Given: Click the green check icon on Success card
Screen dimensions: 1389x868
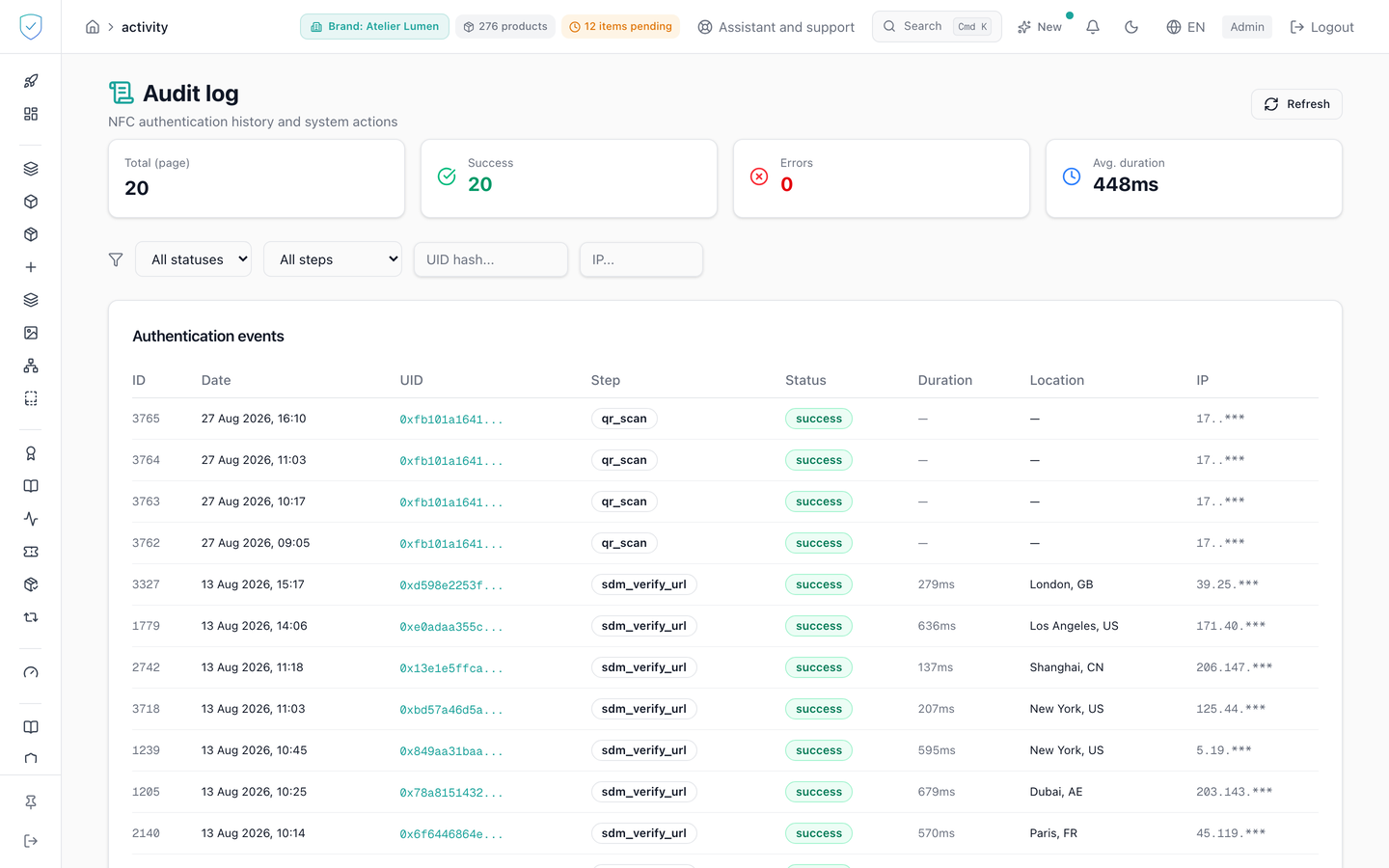Looking at the screenshot, I should [447, 176].
